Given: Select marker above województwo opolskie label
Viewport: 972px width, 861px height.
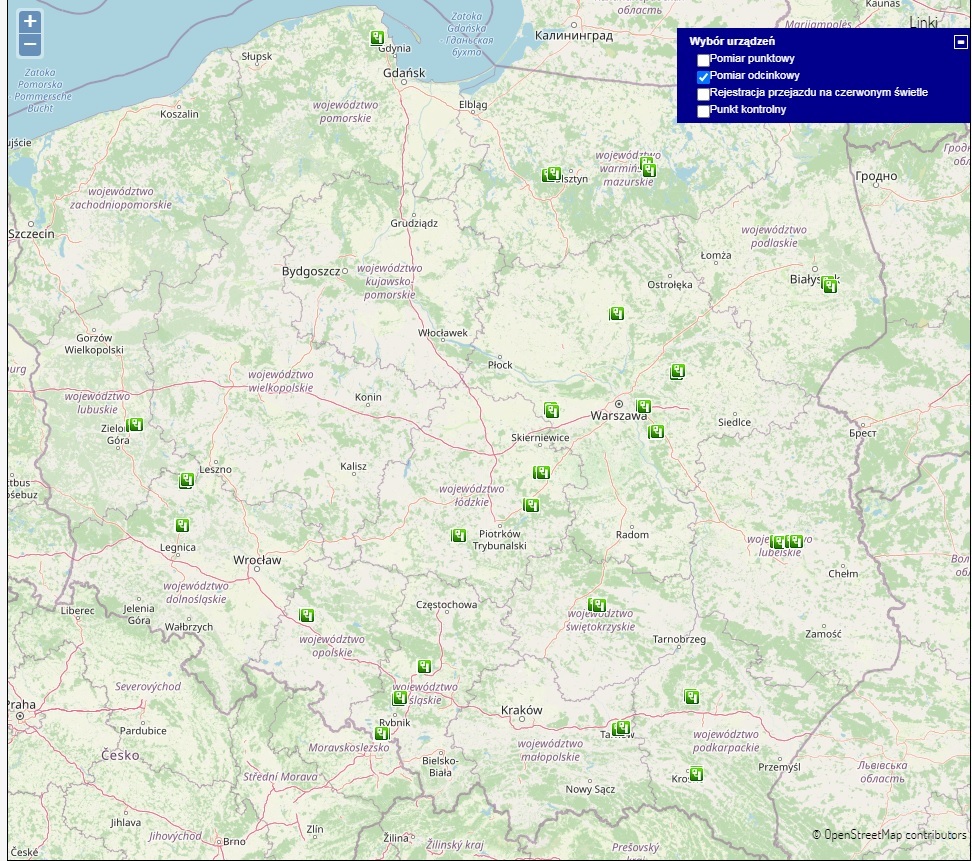Looking at the screenshot, I should pos(306,616).
